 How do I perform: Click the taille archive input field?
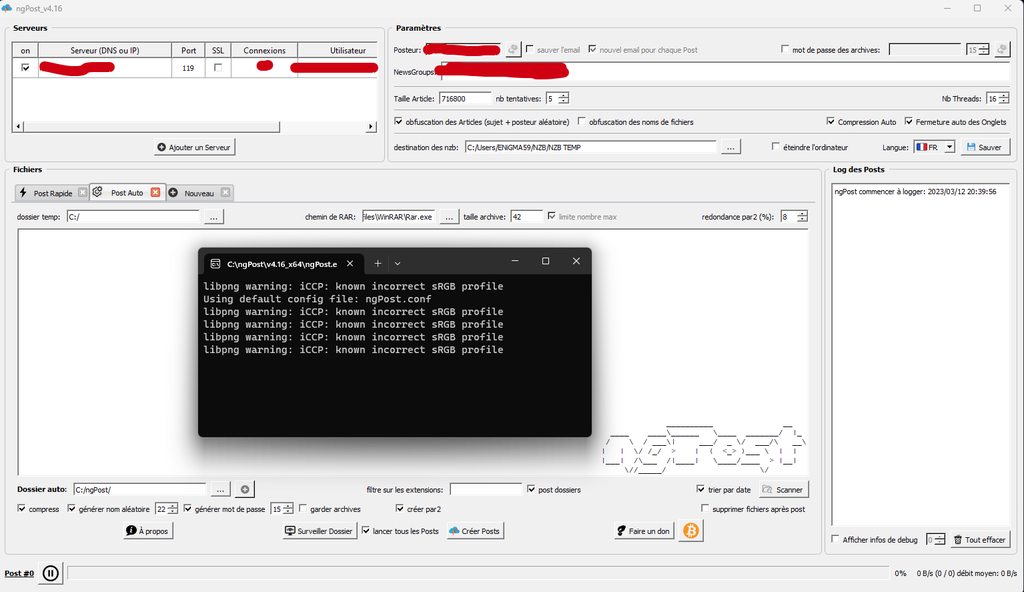[x=526, y=216]
